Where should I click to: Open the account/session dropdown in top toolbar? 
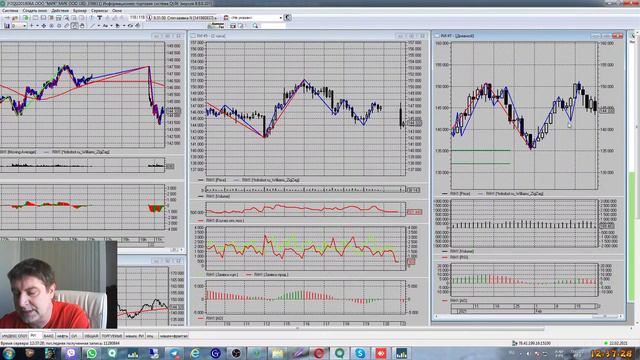click(184, 18)
